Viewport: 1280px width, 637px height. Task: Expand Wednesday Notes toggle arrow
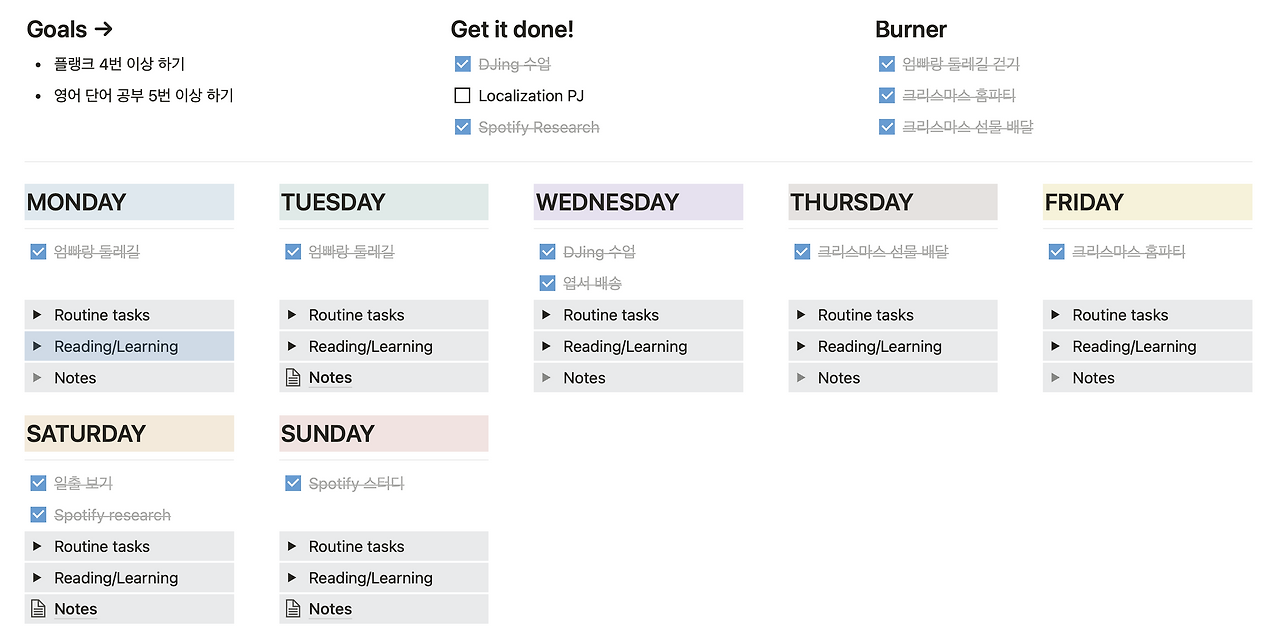tap(546, 378)
